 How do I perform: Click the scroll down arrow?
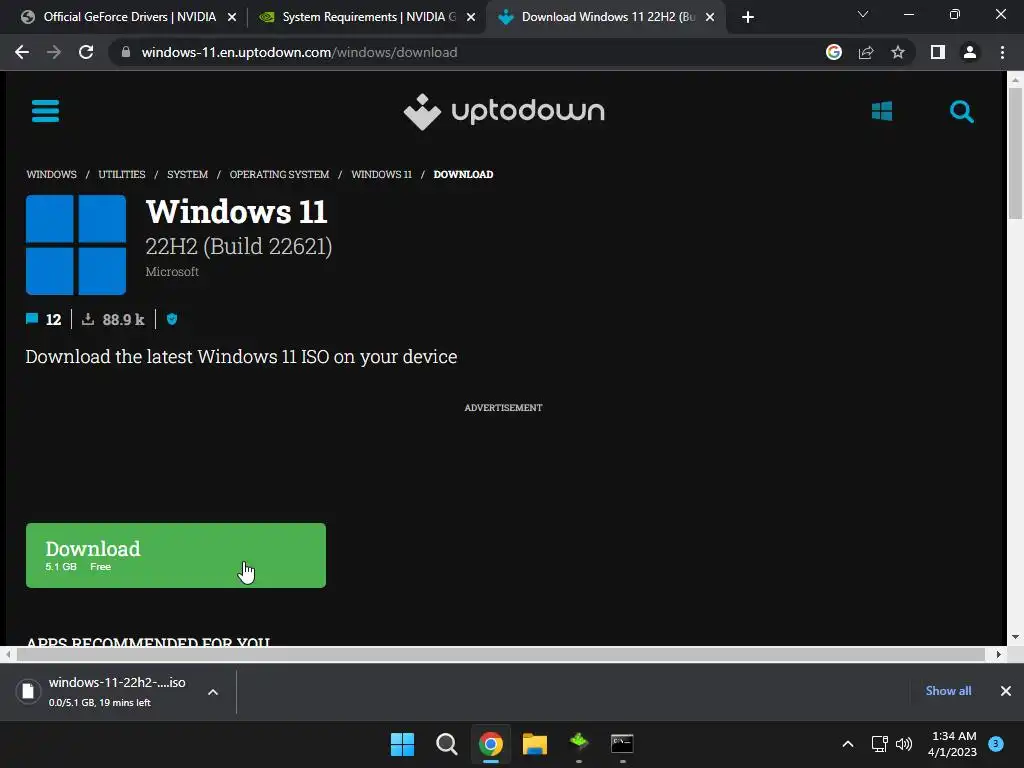(x=1015, y=637)
